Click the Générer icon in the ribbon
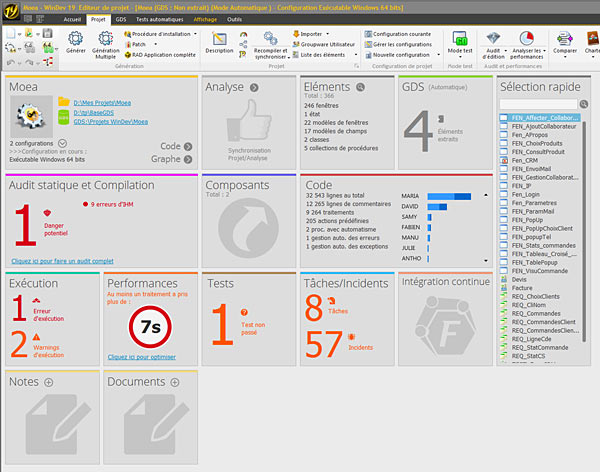This screenshot has height=472, width=600. click(76, 41)
